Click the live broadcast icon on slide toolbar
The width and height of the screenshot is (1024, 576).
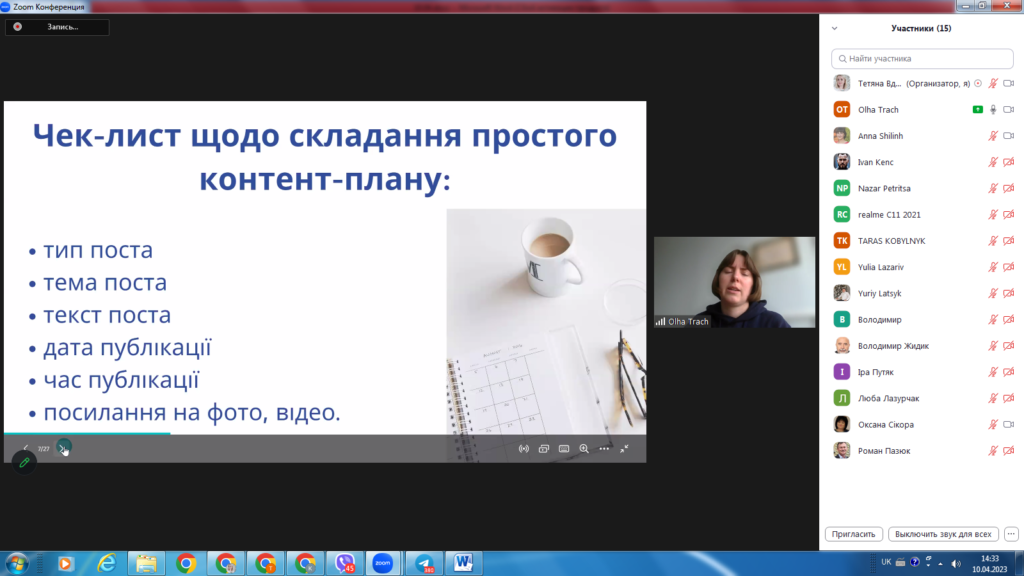point(523,449)
